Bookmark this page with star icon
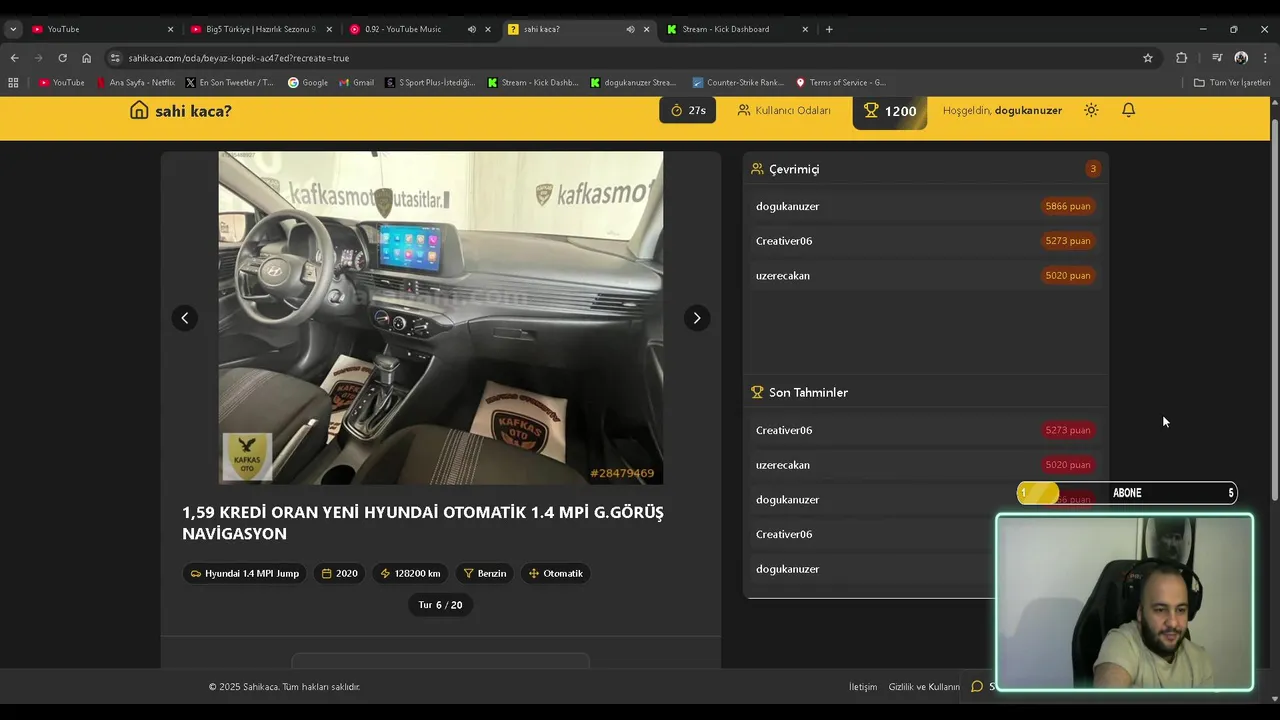Screen dimensions: 1280x720 tap(1148, 58)
